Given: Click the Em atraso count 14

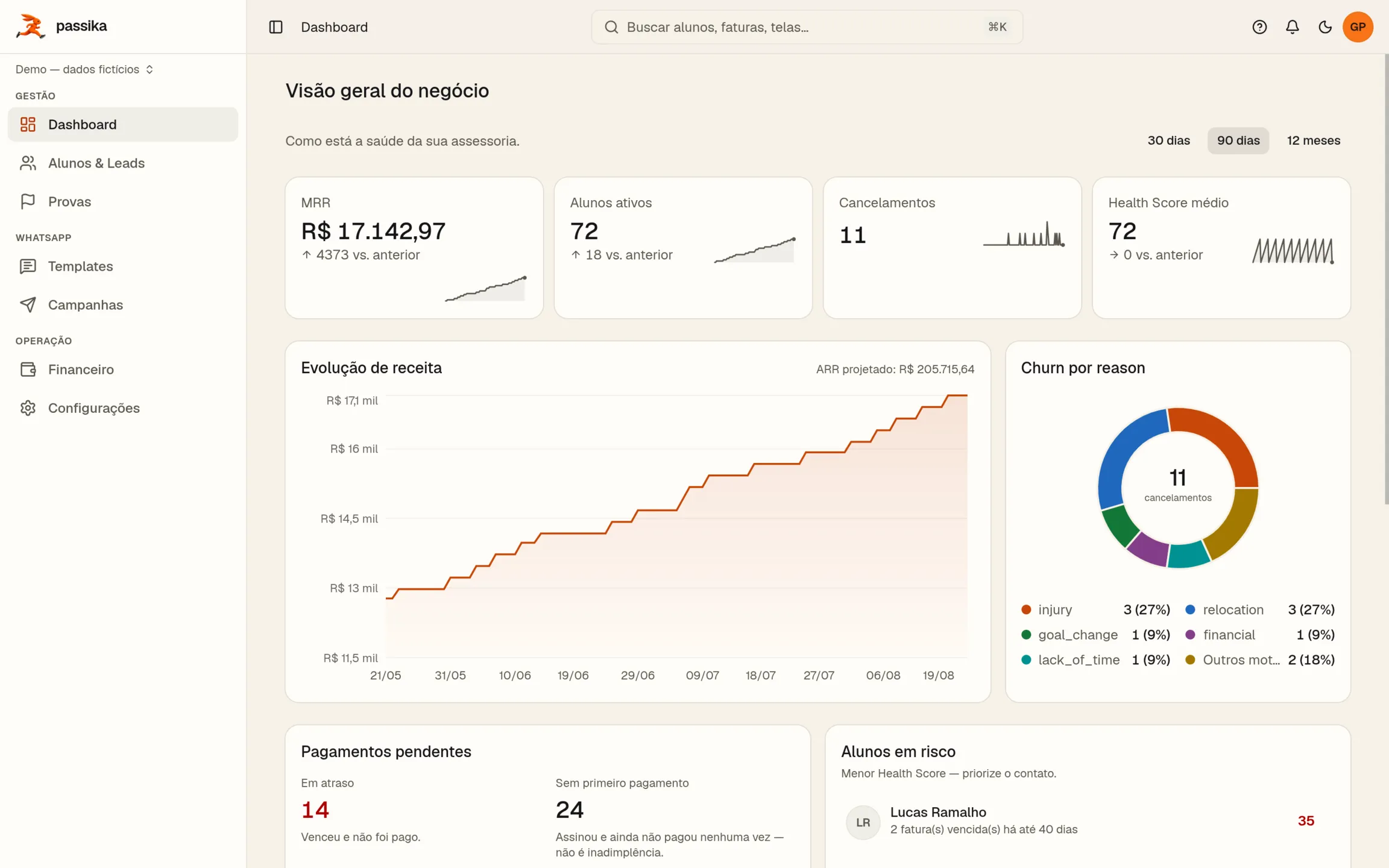Looking at the screenshot, I should (x=315, y=810).
